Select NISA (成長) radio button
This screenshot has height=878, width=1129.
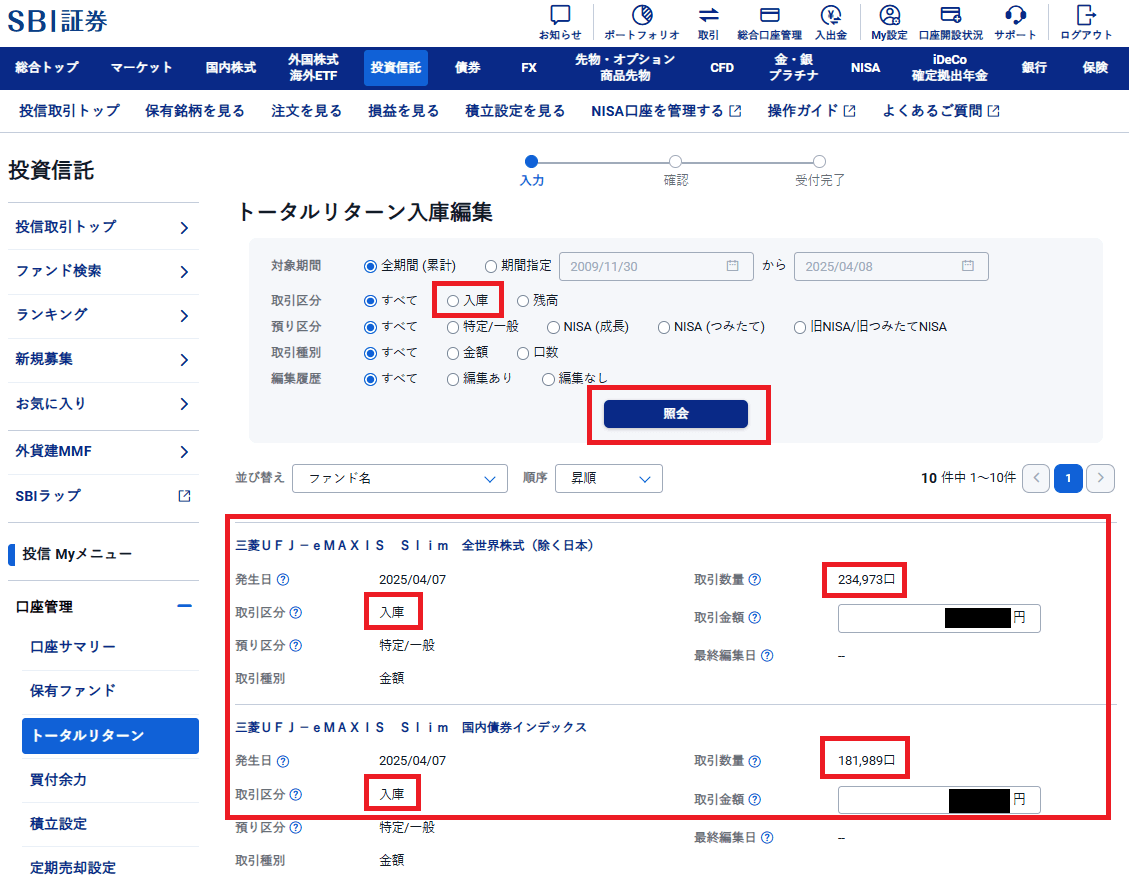click(553, 328)
